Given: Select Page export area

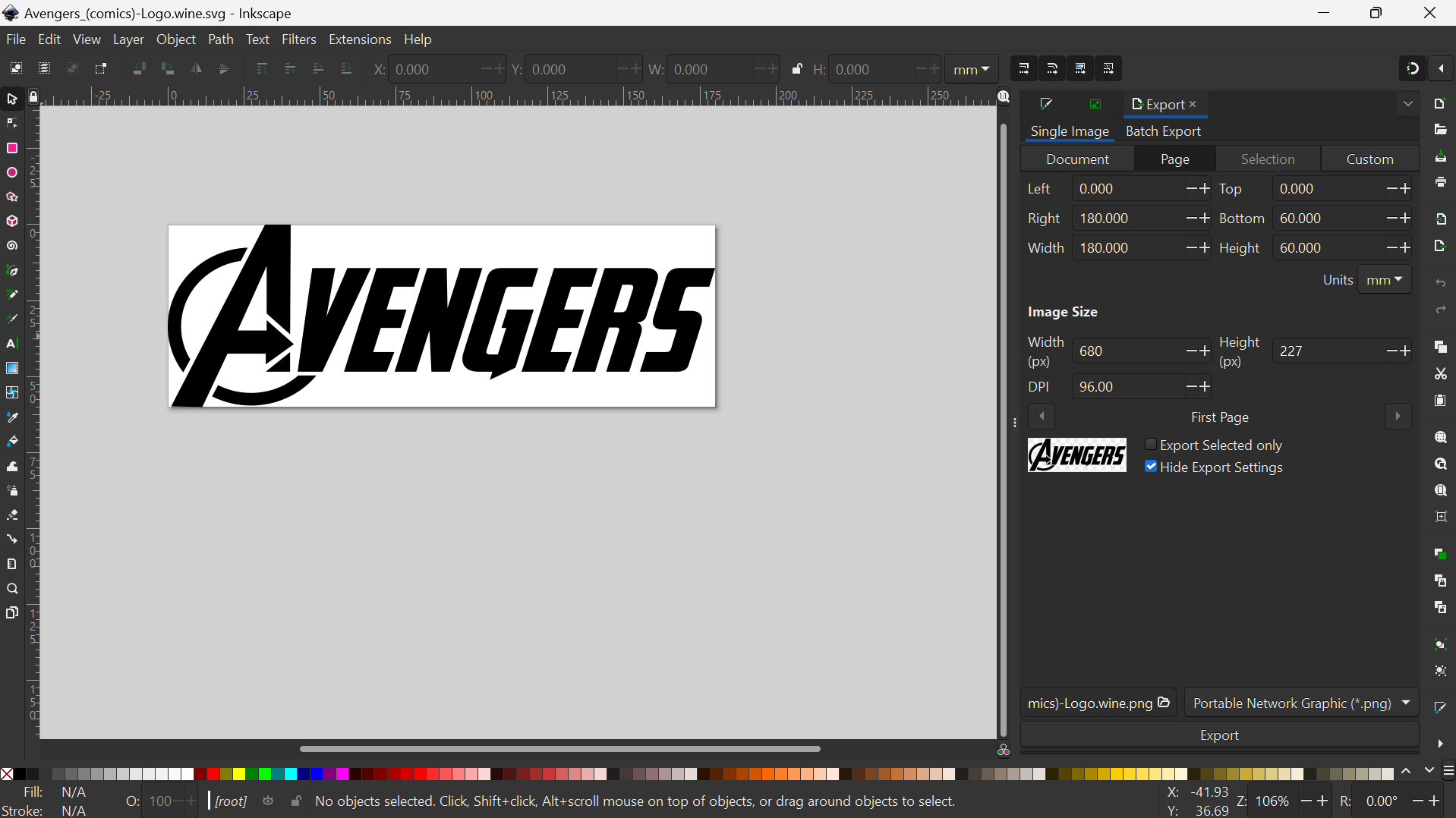Looking at the screenshot, I should 1175,159.
